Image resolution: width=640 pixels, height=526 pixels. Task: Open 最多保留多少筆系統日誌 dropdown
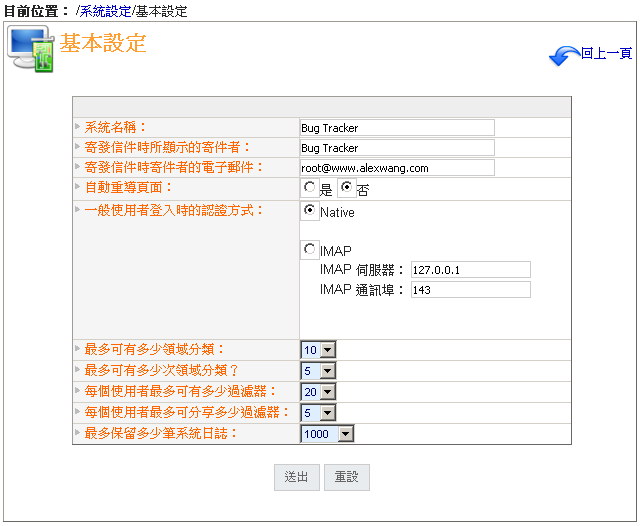328,434
